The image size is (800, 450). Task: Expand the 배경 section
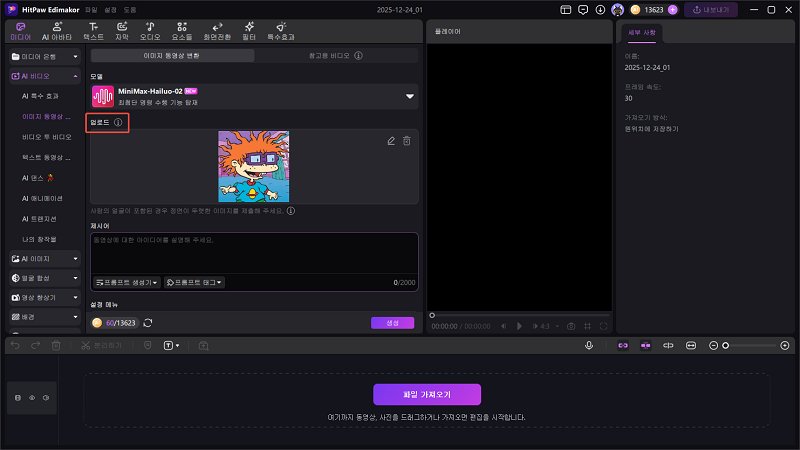45,317
